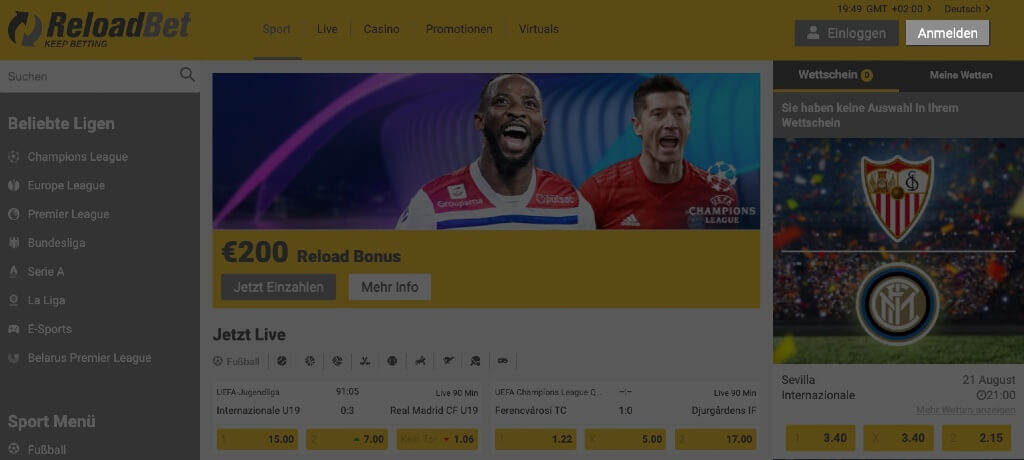This screenshot has height=460, width=1024.
Task: Open the Casino menu tab
Action: tap(381, 29)
